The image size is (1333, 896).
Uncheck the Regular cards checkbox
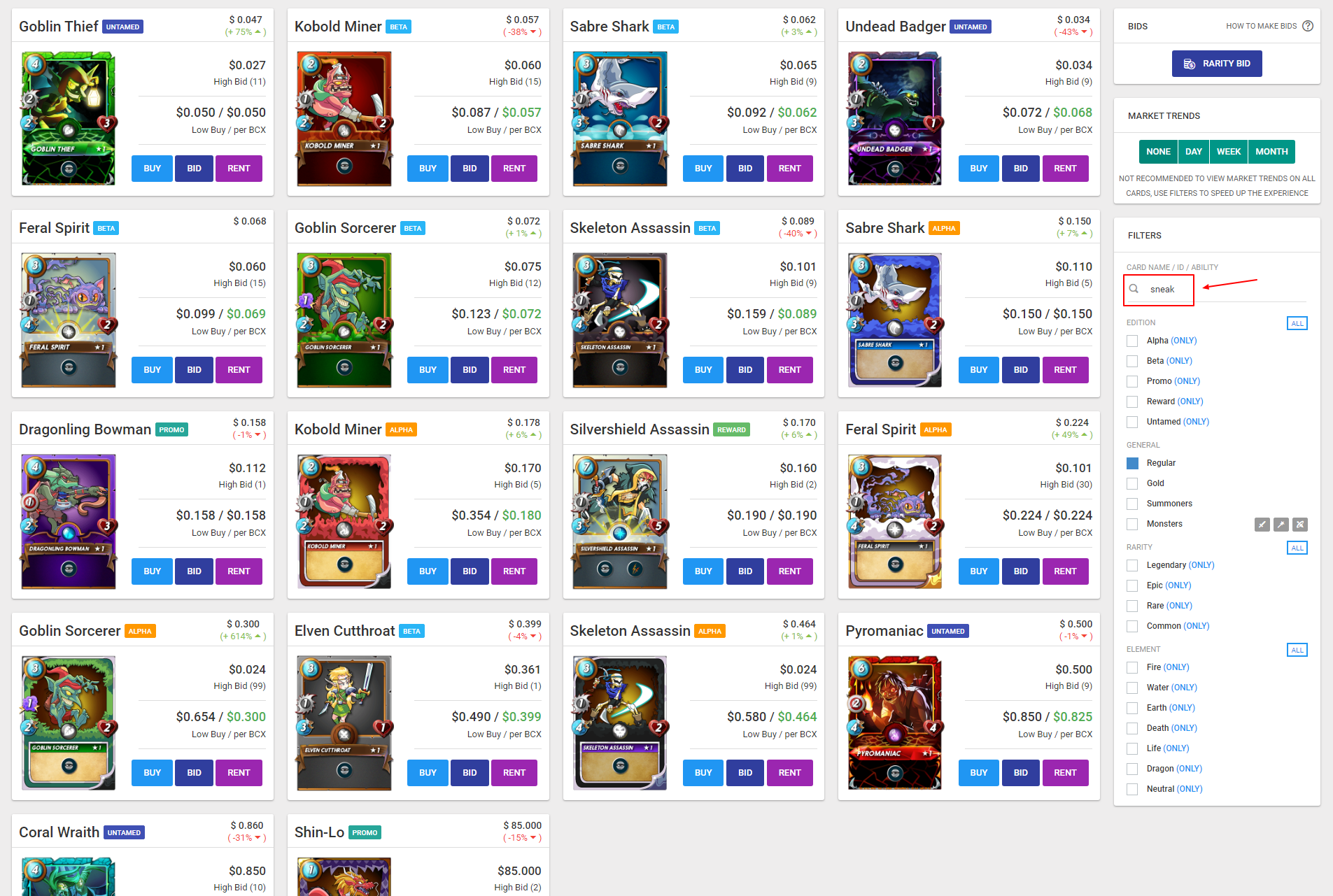pyautogui.click(x=1132, y=463)
